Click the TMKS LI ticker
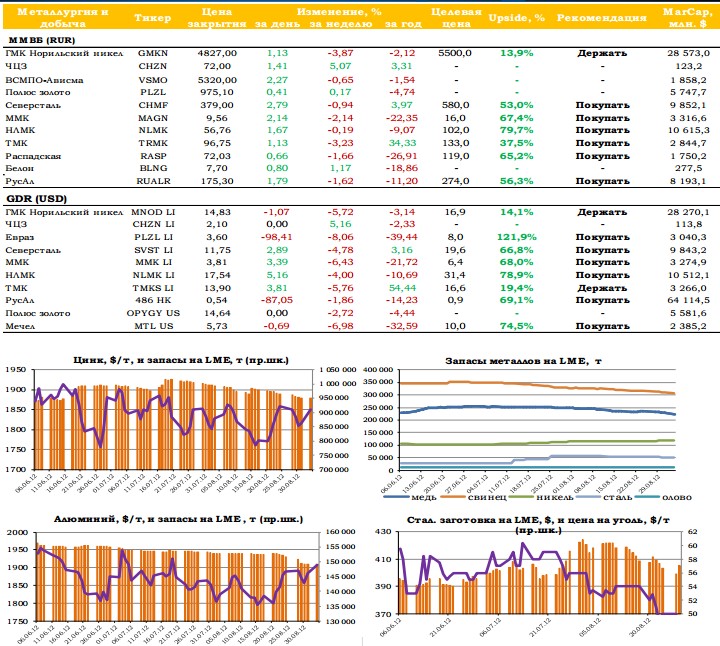 point(153,288)
